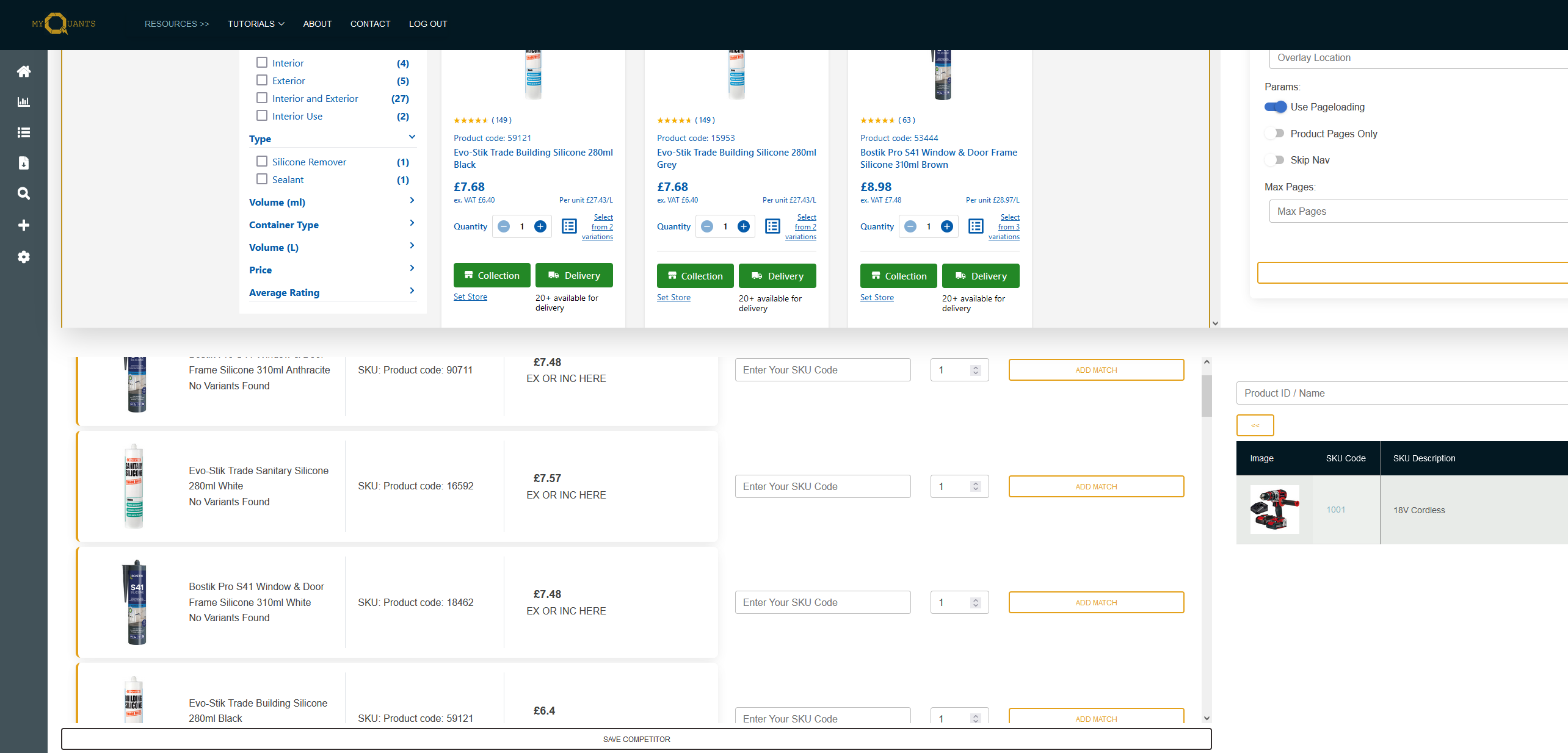Viewport: 1568px width, 753px height.
Task: Adjust quantity stepper in product 16592 row
Action: [976, 486]
